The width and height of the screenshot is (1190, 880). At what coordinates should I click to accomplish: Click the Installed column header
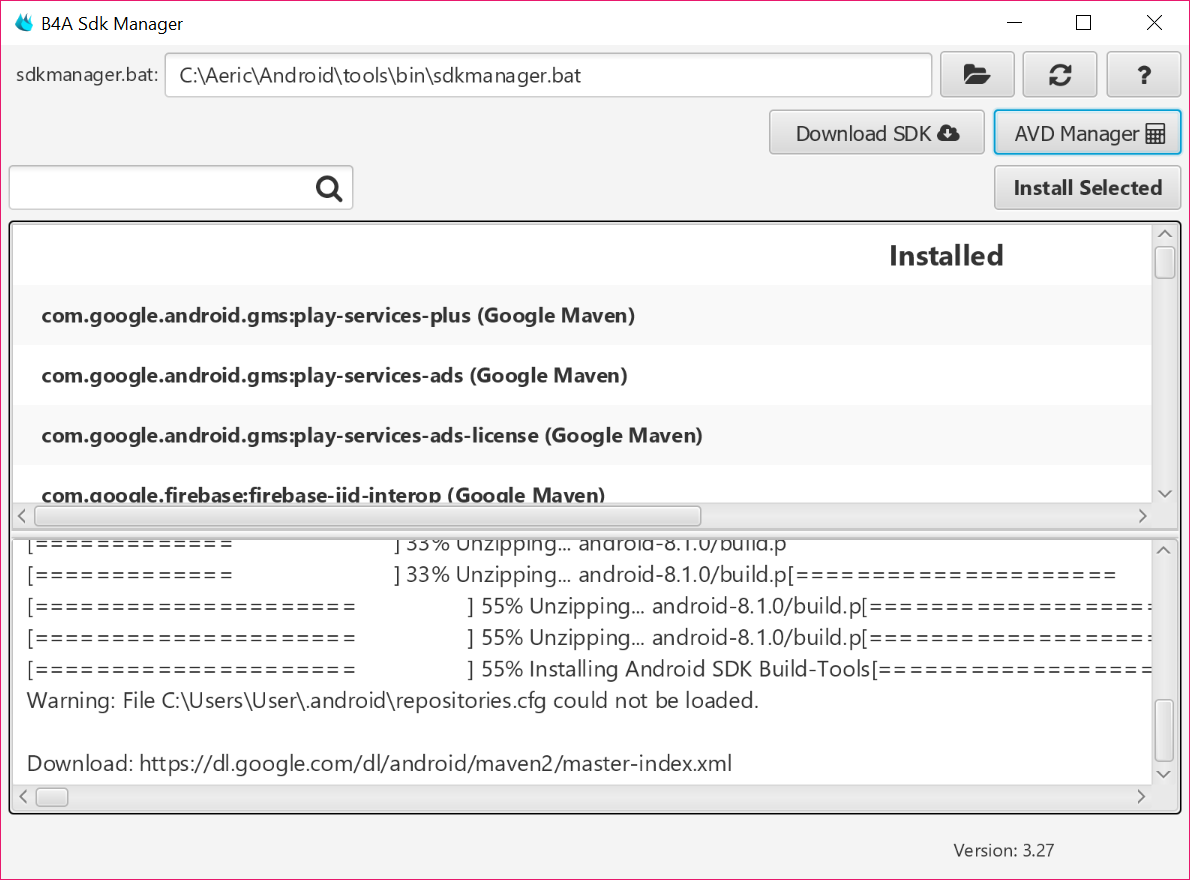(945, 256)
